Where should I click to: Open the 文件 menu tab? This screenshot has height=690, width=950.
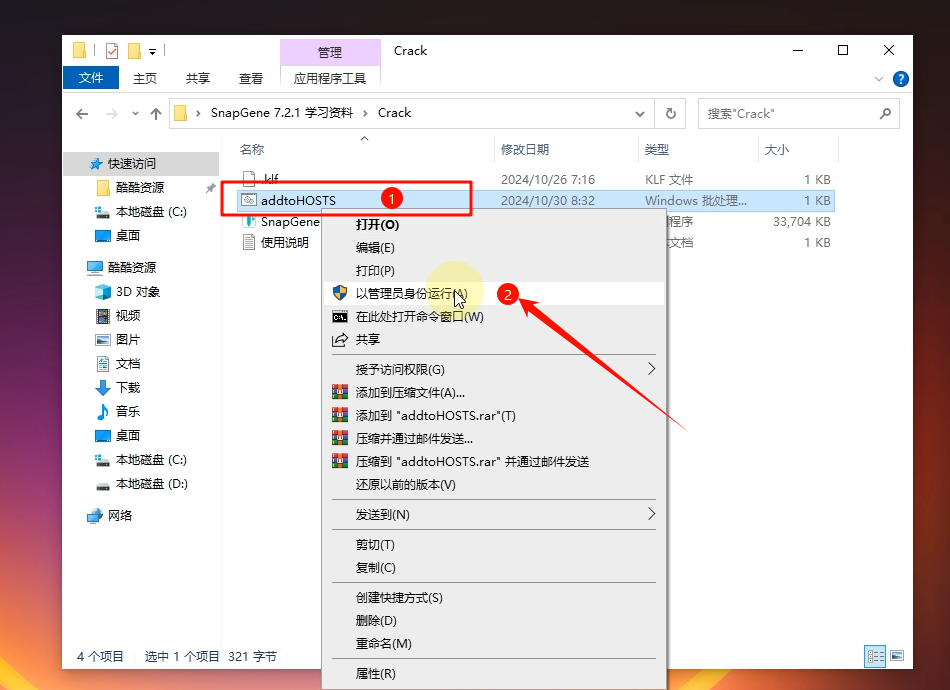click(91, 78)
